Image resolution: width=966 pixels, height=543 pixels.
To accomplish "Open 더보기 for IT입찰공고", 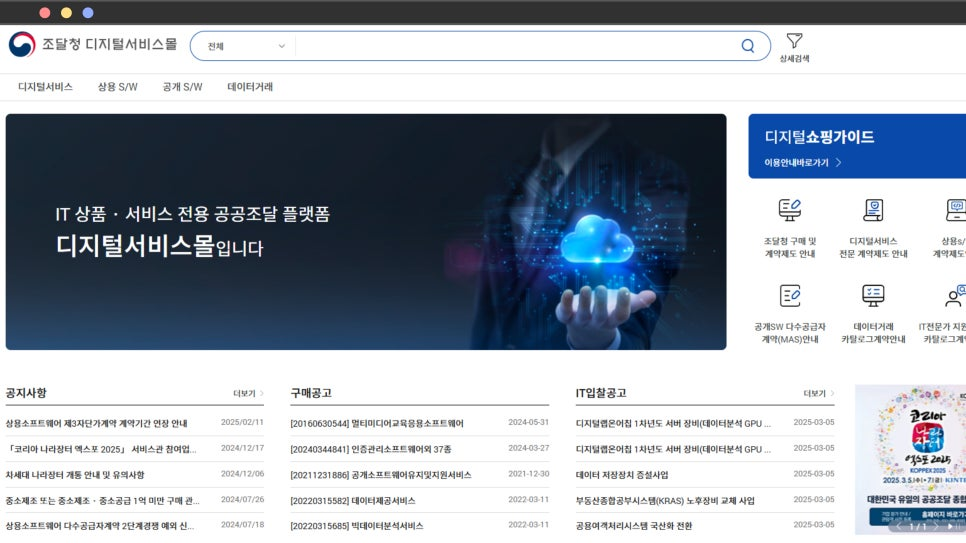I will pyautogui.click(x=818, y=393).
